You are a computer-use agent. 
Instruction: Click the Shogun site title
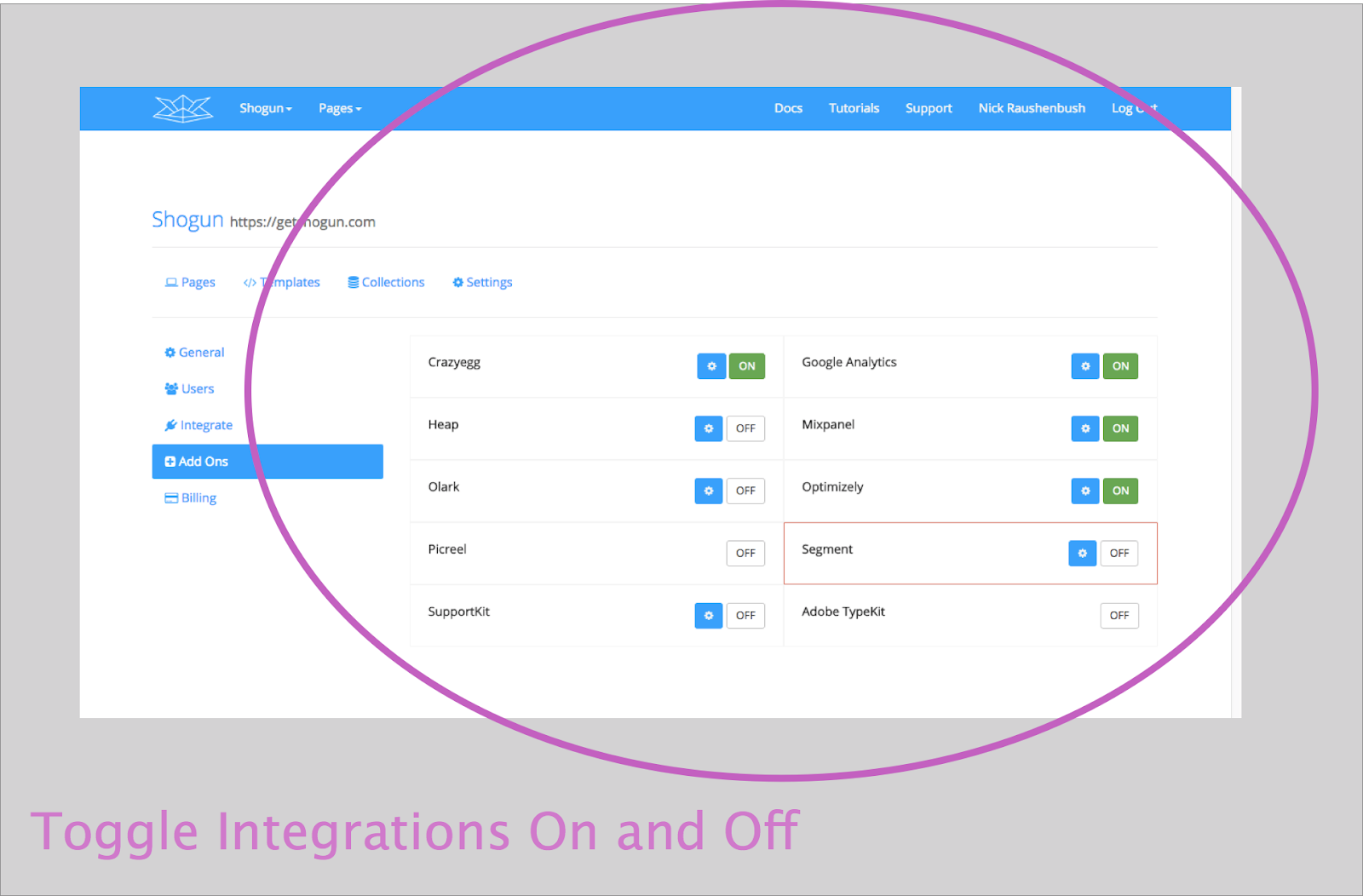[187, 220]
